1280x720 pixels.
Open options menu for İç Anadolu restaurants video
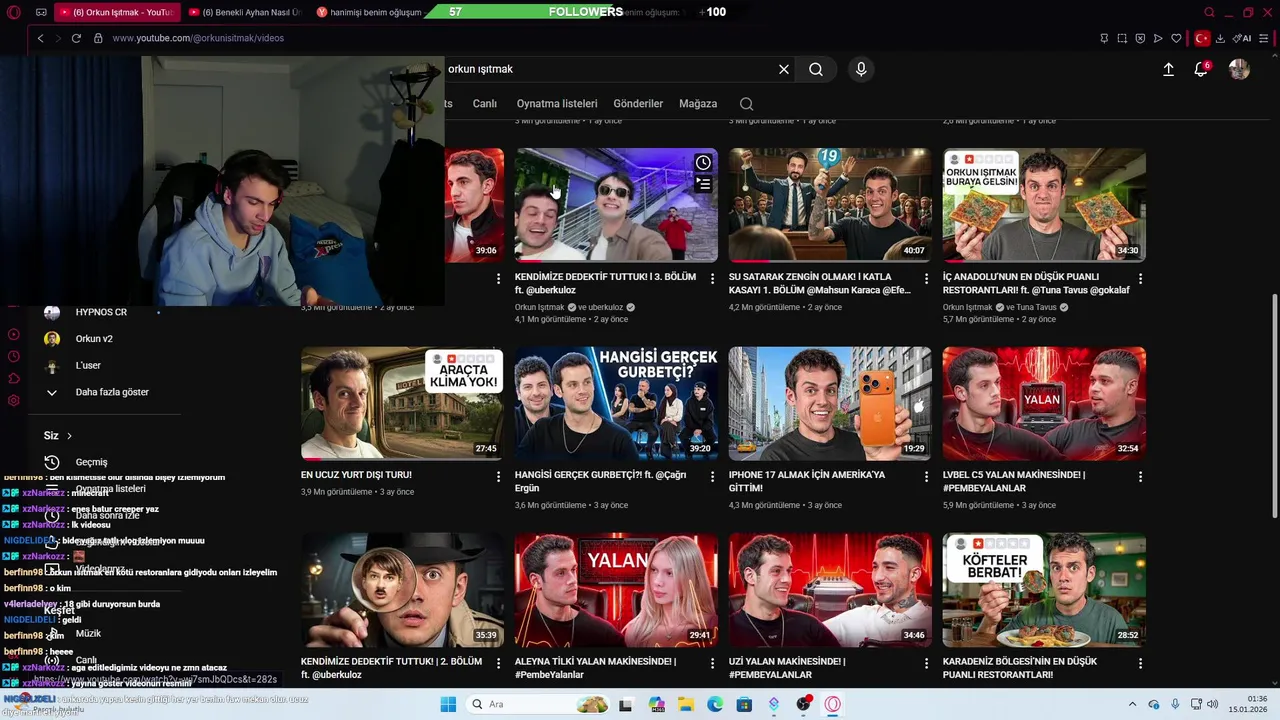[1140, 279]
